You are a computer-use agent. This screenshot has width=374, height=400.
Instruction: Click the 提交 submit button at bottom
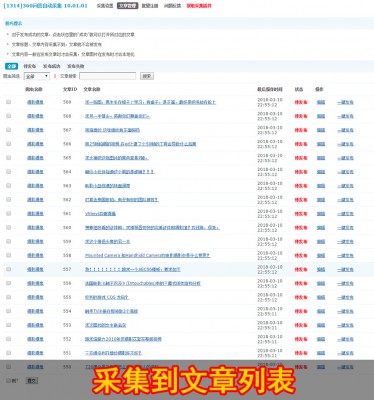tap(32, 381)
